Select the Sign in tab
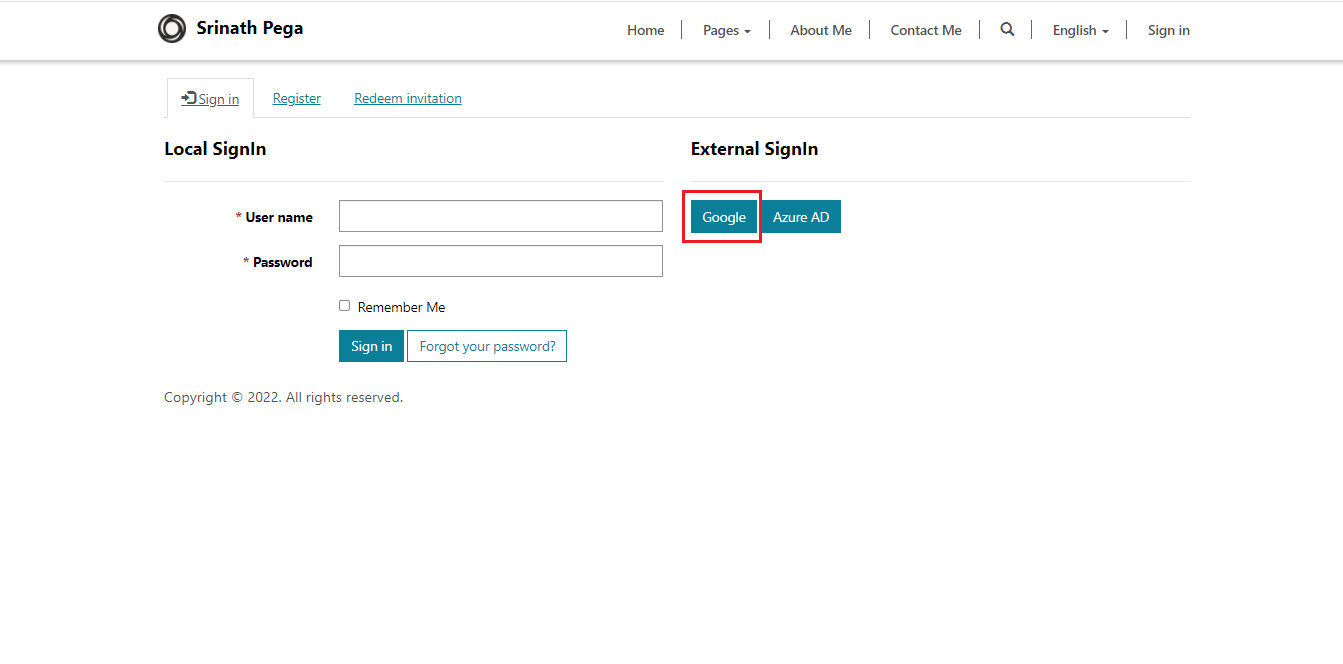The height and width of the screenshot is (664, 1343). click(218, 100)
